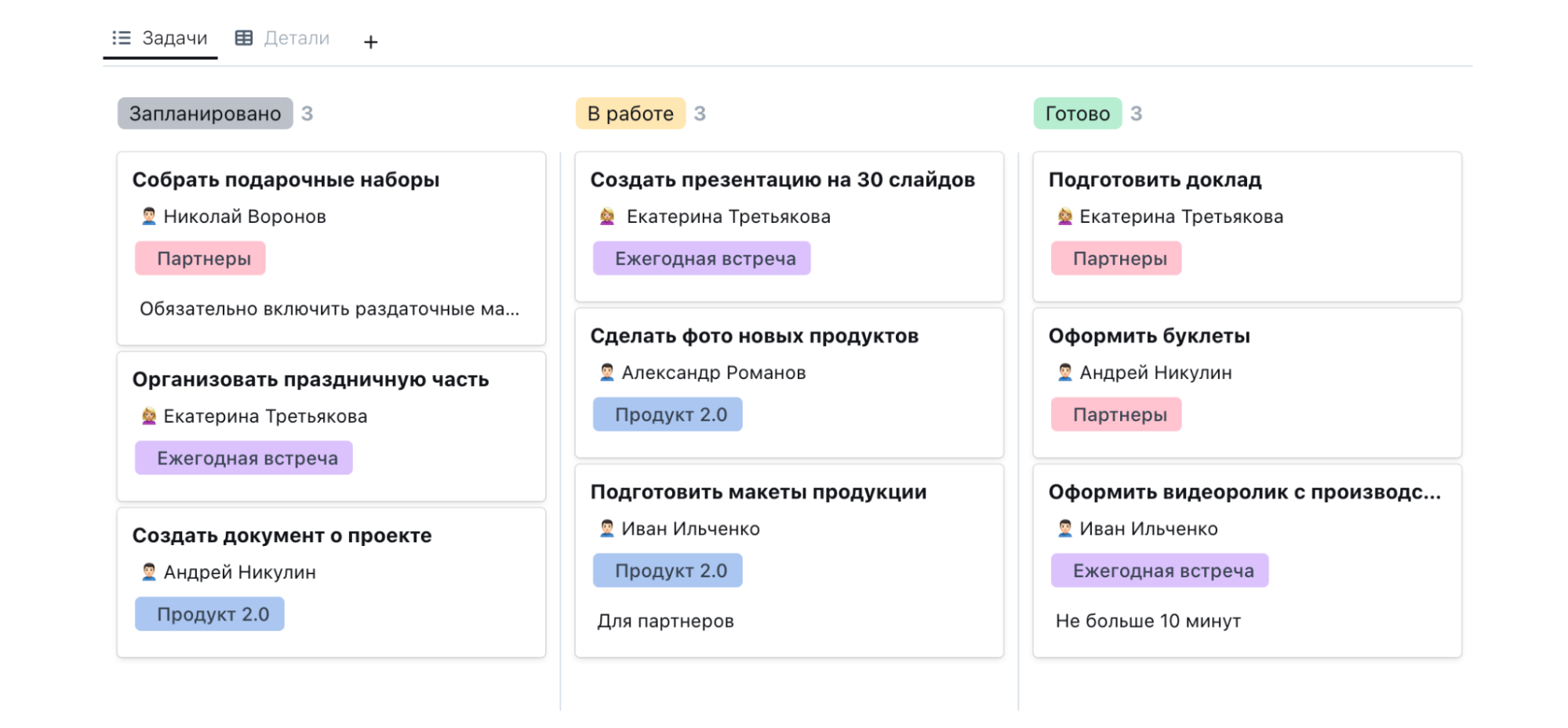Click avatar in Подготовить доклад card
Viewport: 1568px width, 728px height.
point(1064,217)
